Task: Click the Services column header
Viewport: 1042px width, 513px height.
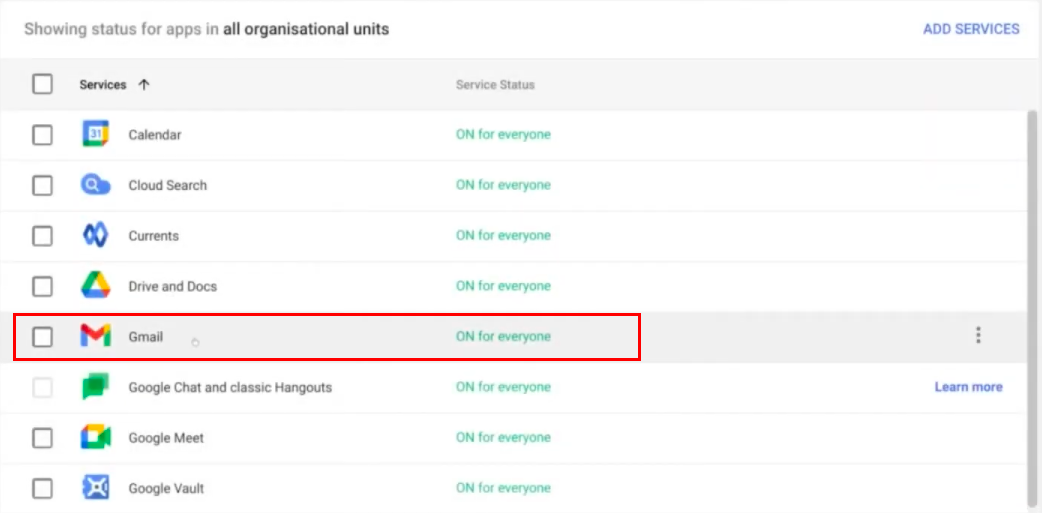Action: tap(103, 85)
